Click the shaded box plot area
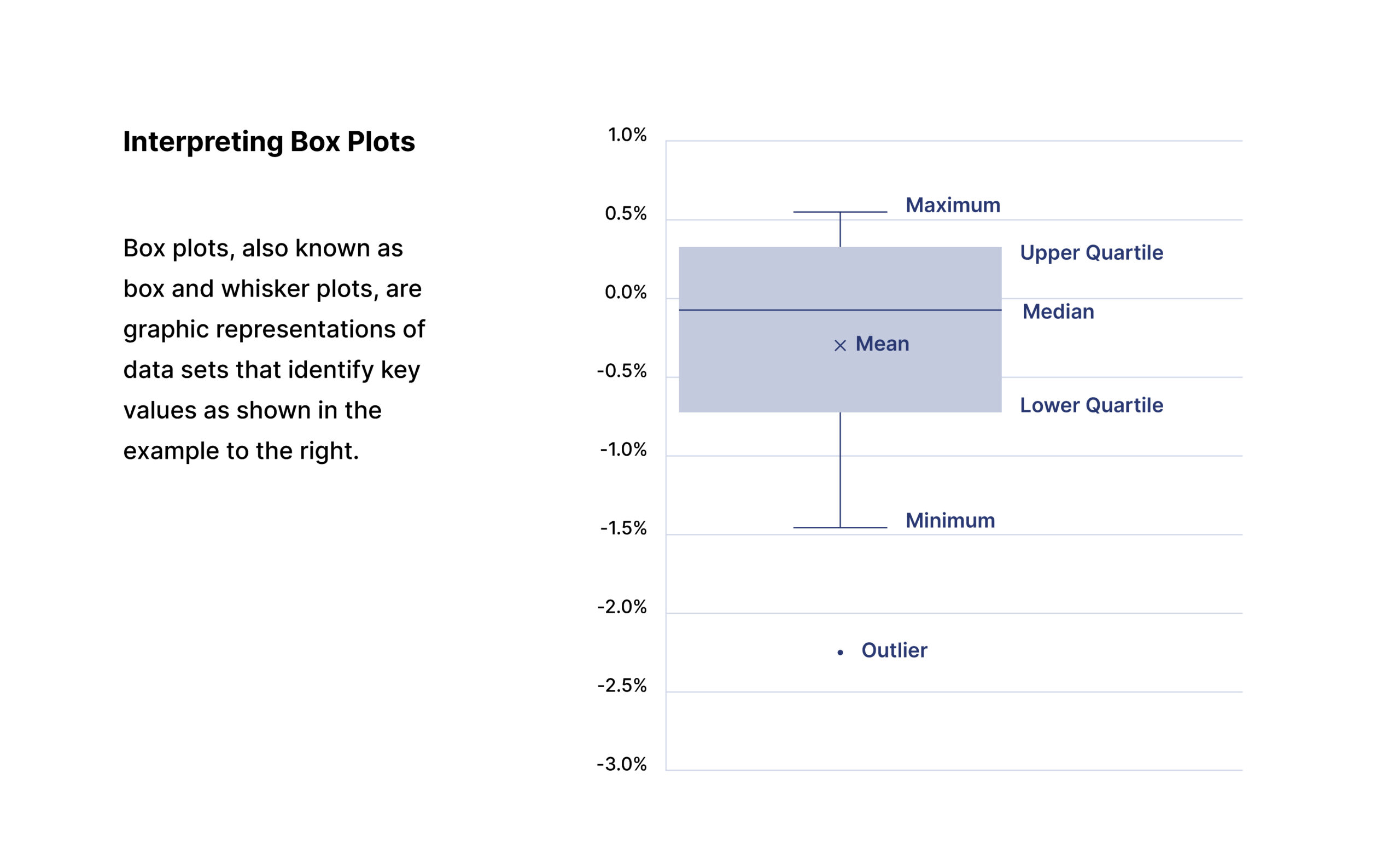The width and height of the screenshot is (1400, 855). tap(840, 330)
